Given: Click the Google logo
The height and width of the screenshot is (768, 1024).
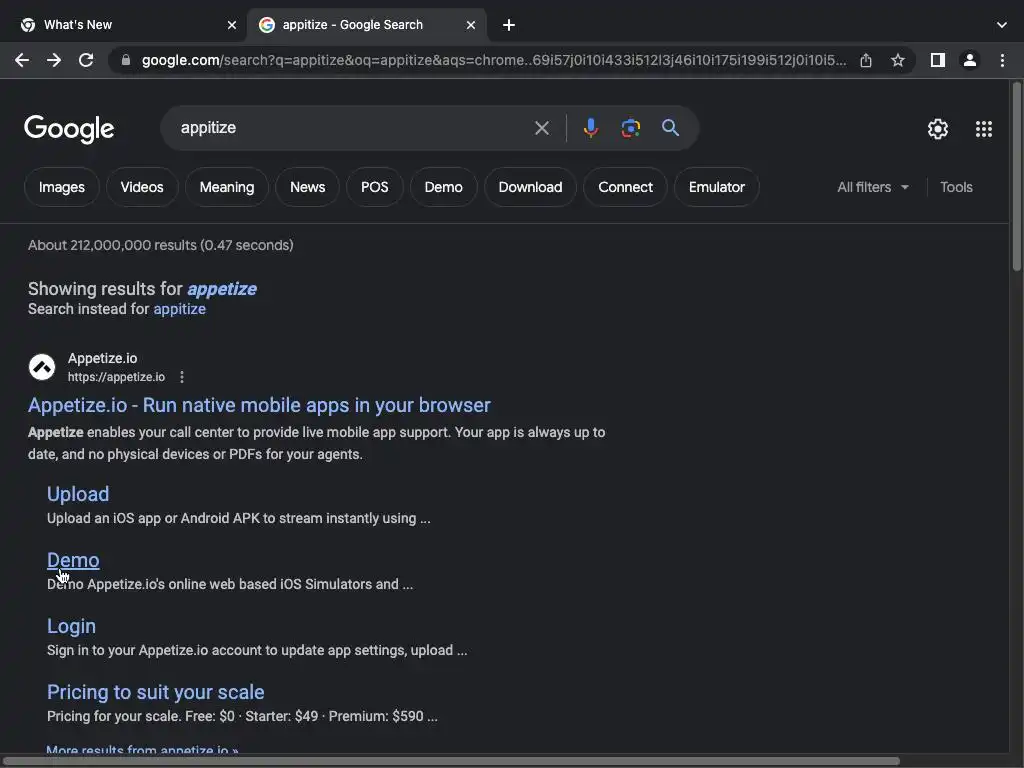Looking at the screenshot, I should tap(69, 129).
